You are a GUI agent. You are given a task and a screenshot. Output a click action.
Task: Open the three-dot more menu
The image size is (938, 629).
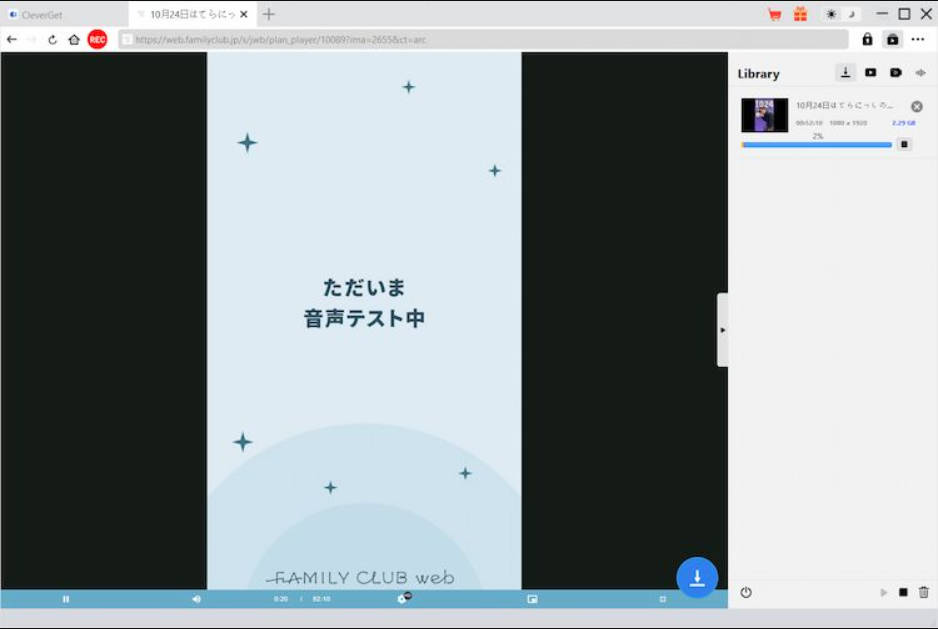click(917, 39)
